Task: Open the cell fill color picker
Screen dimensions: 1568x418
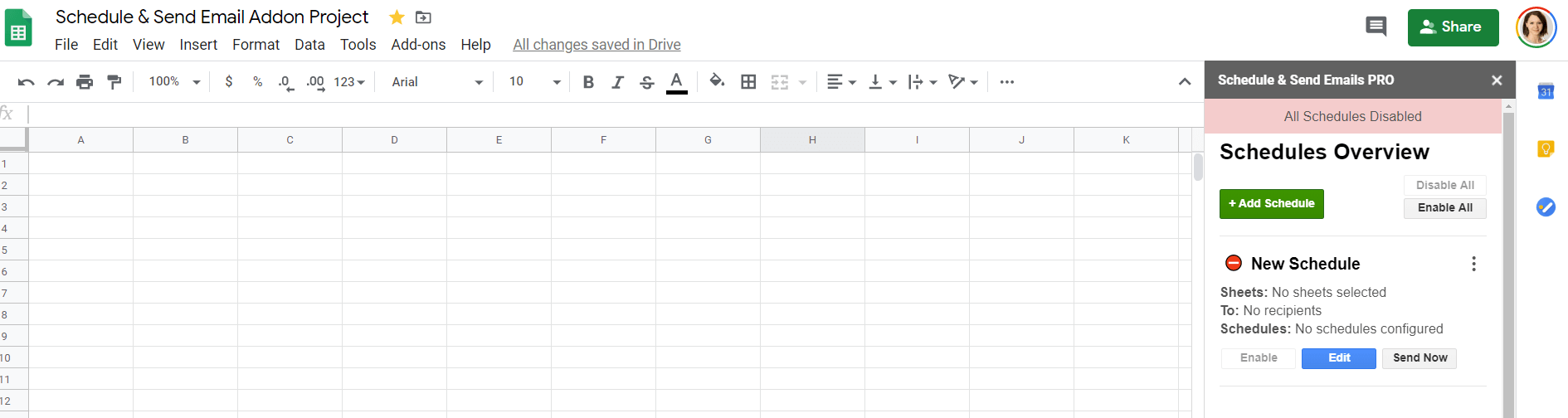Action: coord(717,81)
